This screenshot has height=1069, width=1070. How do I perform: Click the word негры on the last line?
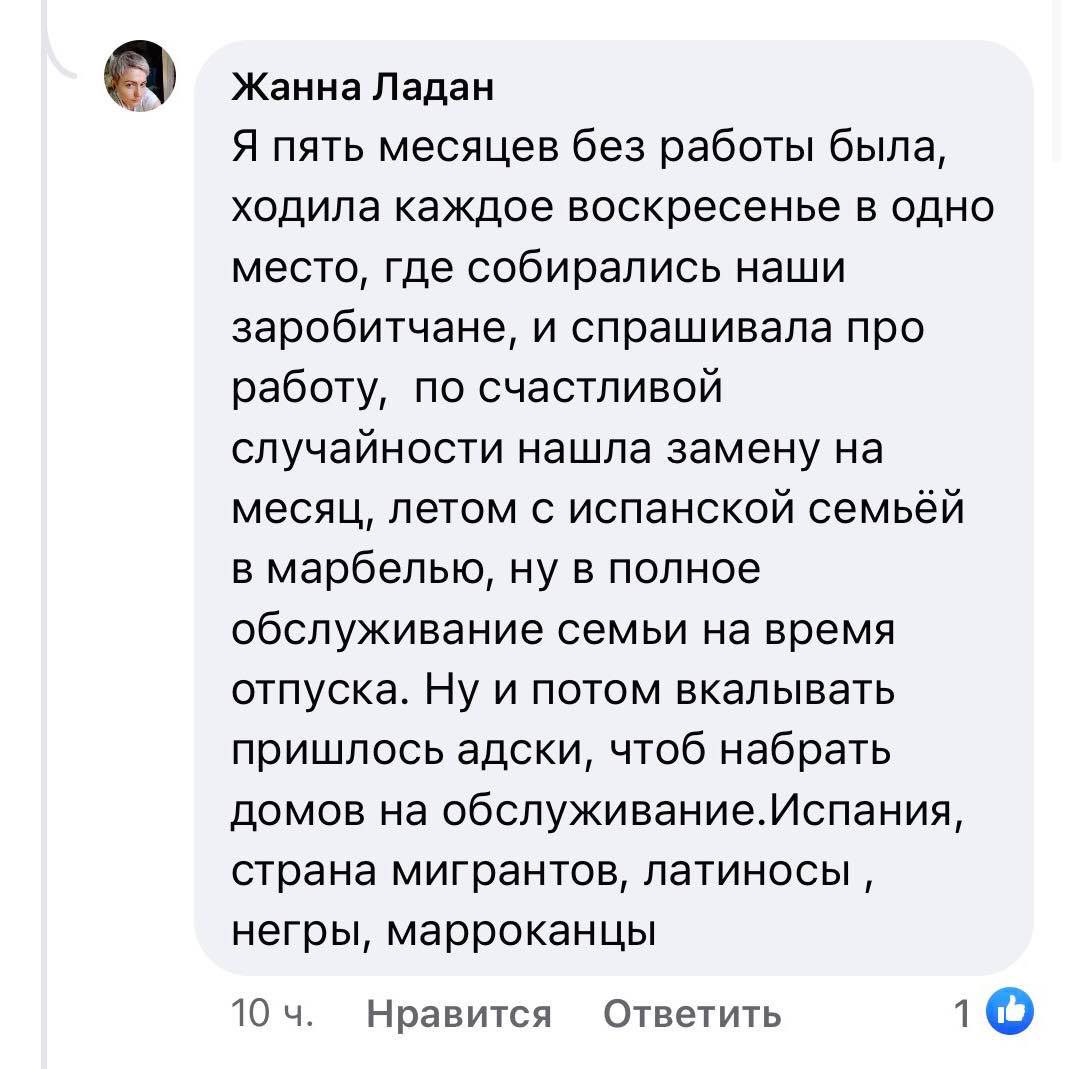tap(297, 932)
